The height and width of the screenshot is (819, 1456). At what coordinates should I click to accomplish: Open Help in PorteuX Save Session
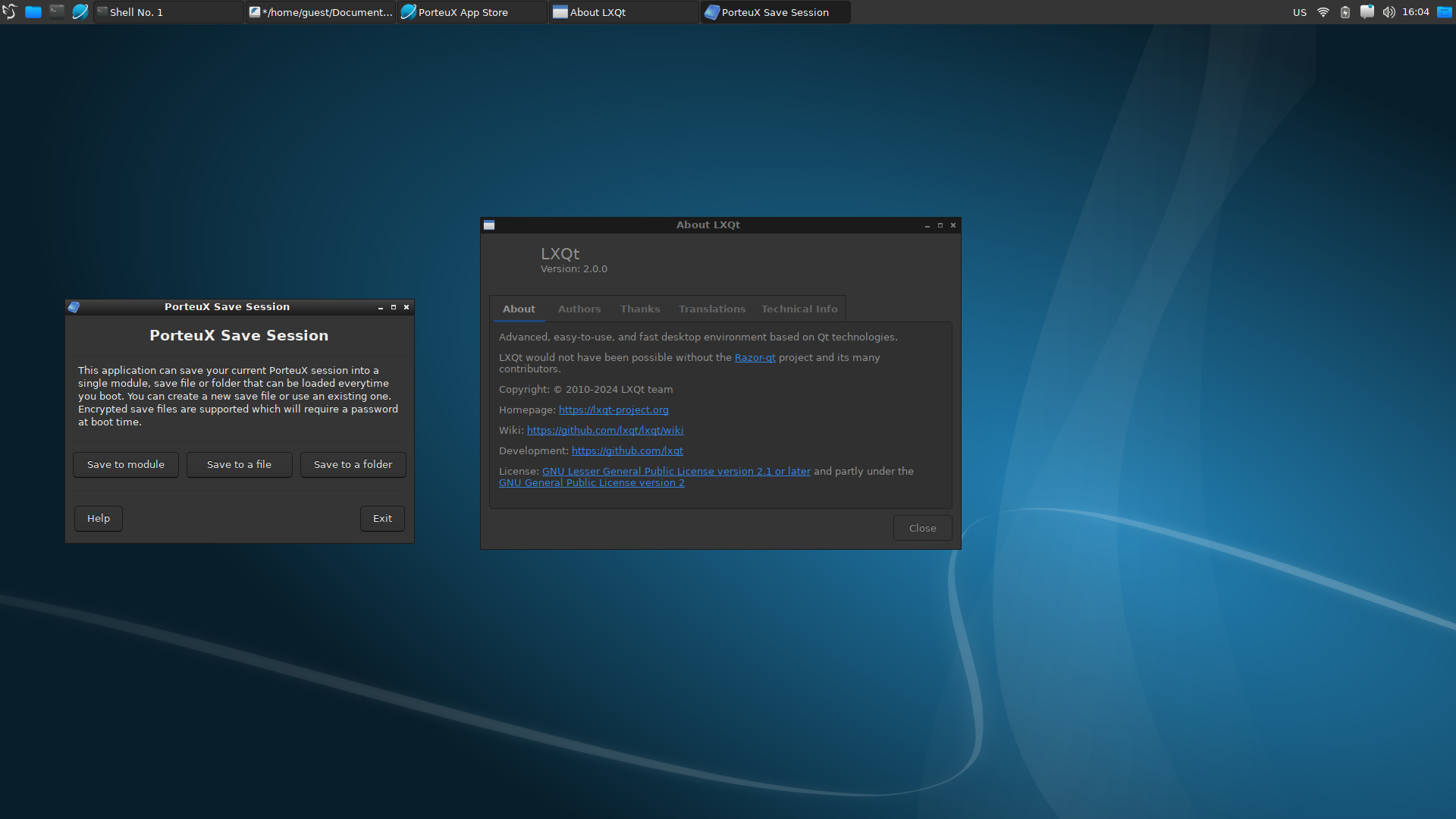(99, 519)
